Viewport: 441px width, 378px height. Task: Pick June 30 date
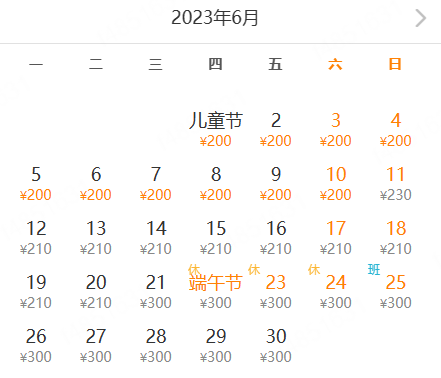276,345
